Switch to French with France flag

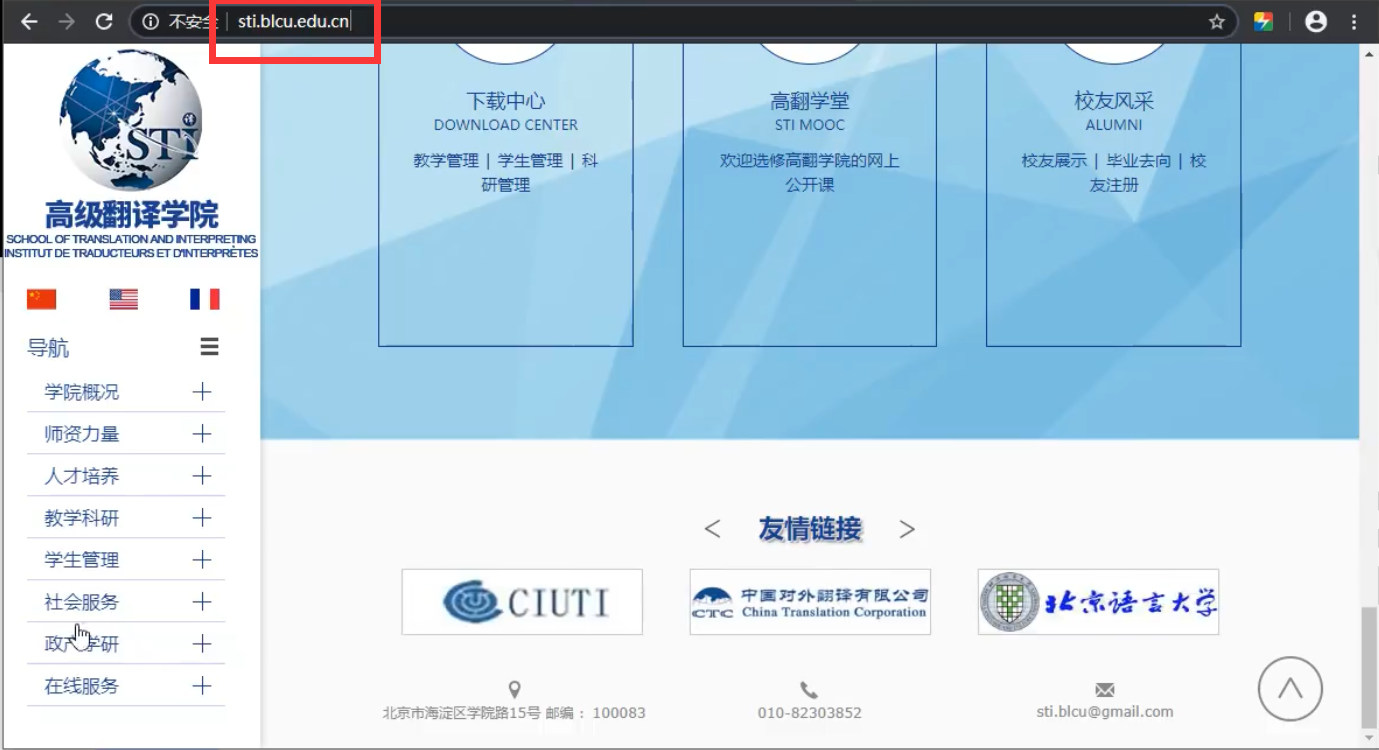pyautogui.click(x=204, y=299)
